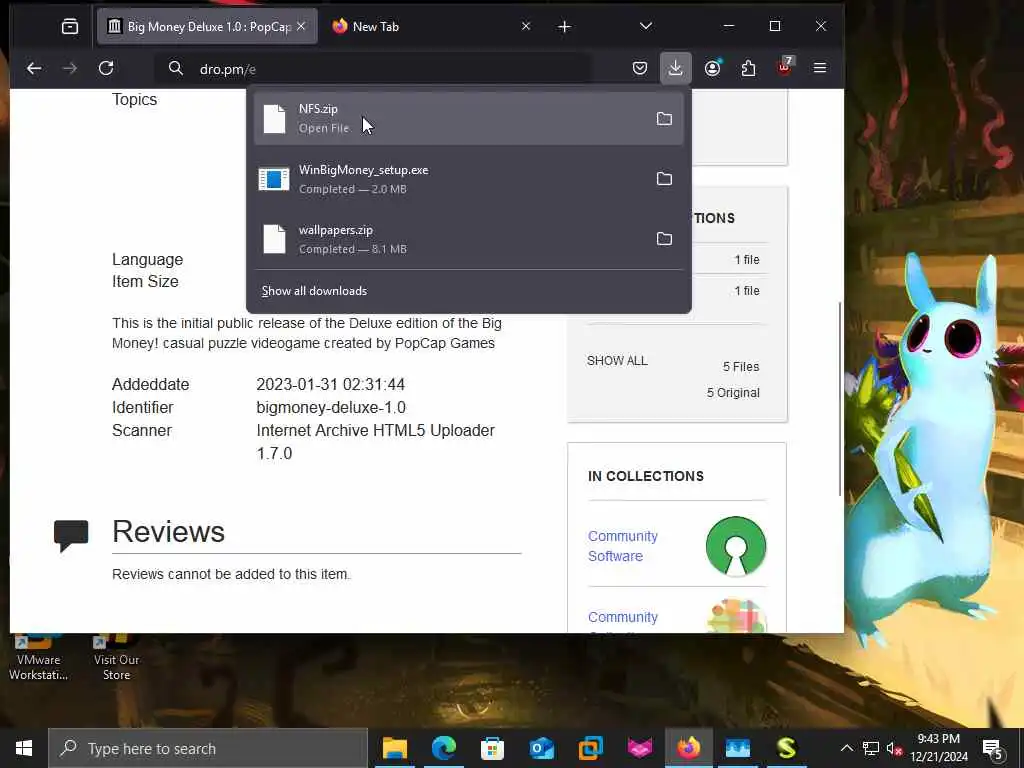This screenshot has height=768, width=1024.
Task: Click the page's vertical scrollbar thumb
Action: click(840, 398)
